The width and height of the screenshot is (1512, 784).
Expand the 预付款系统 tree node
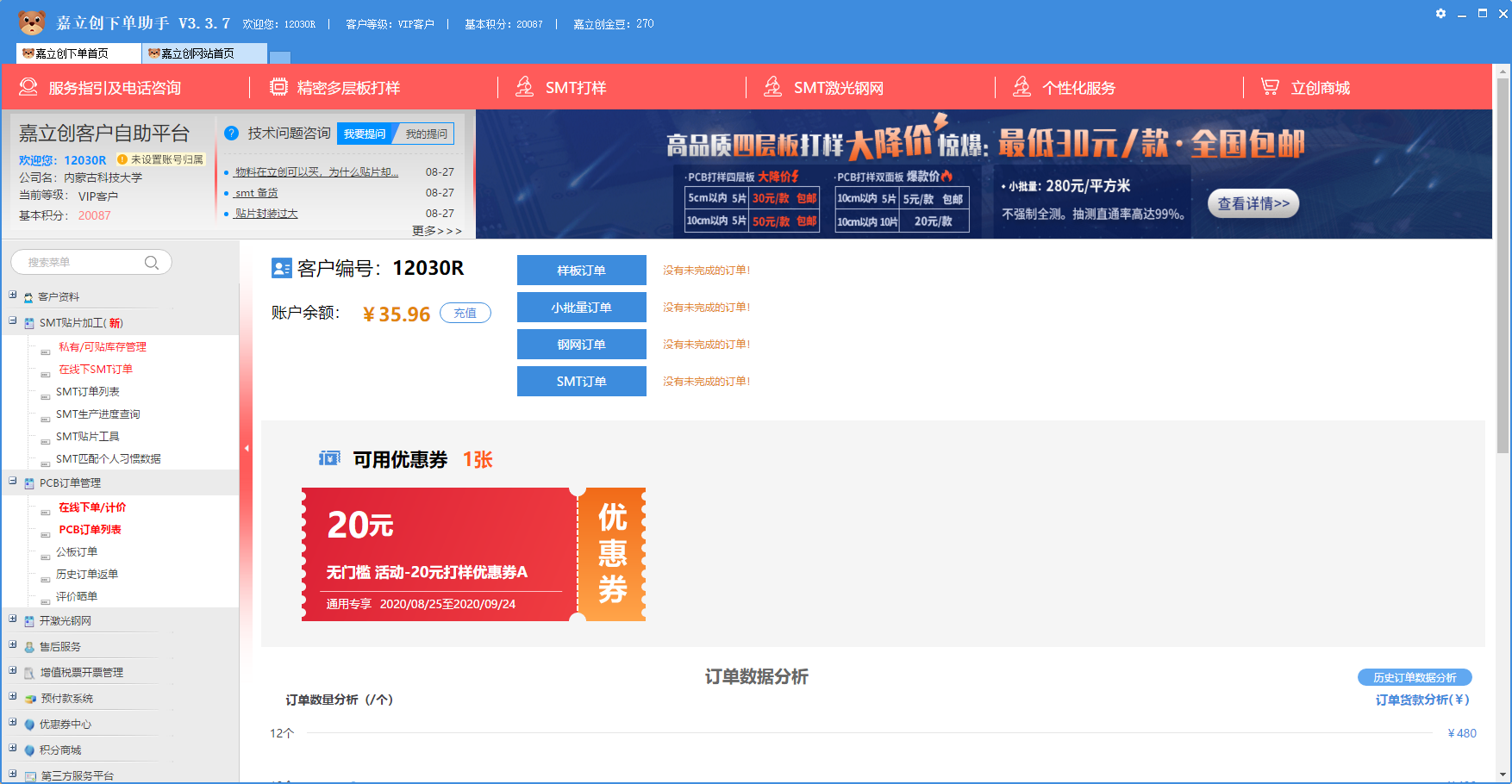tap(12, 696)
